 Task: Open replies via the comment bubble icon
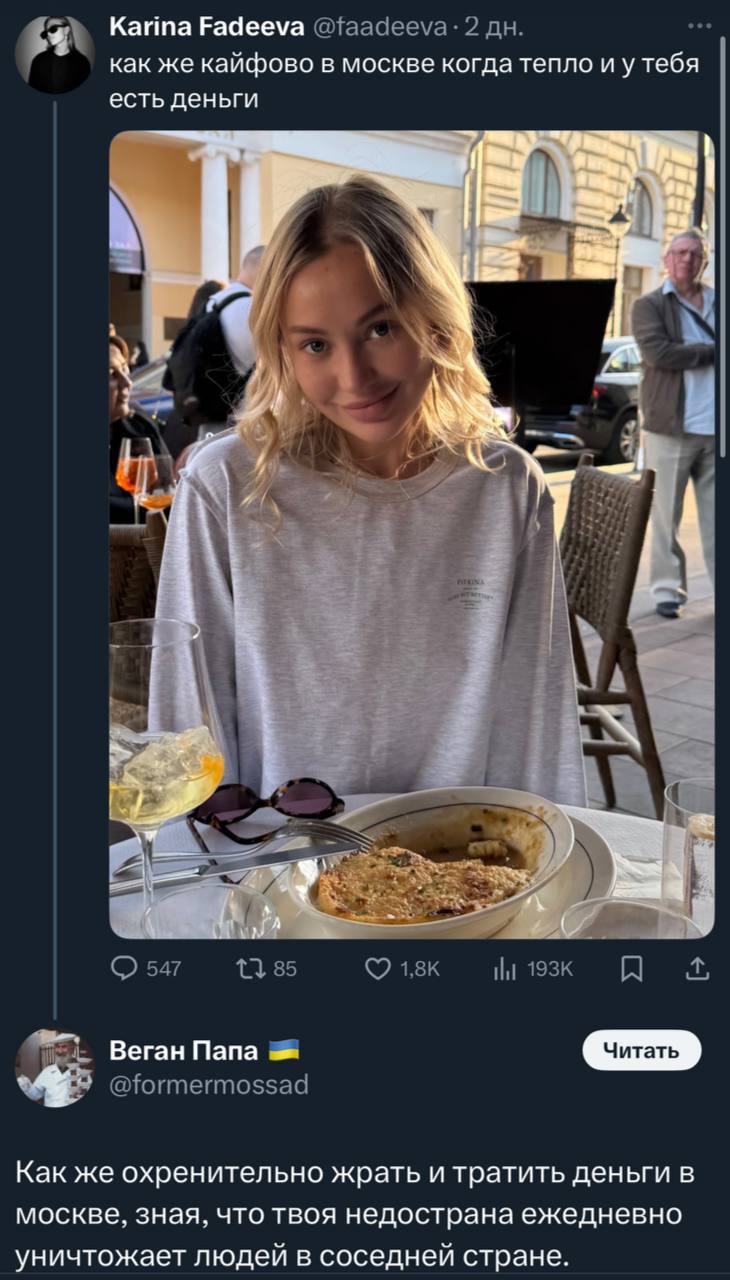(x=125, y=968)
